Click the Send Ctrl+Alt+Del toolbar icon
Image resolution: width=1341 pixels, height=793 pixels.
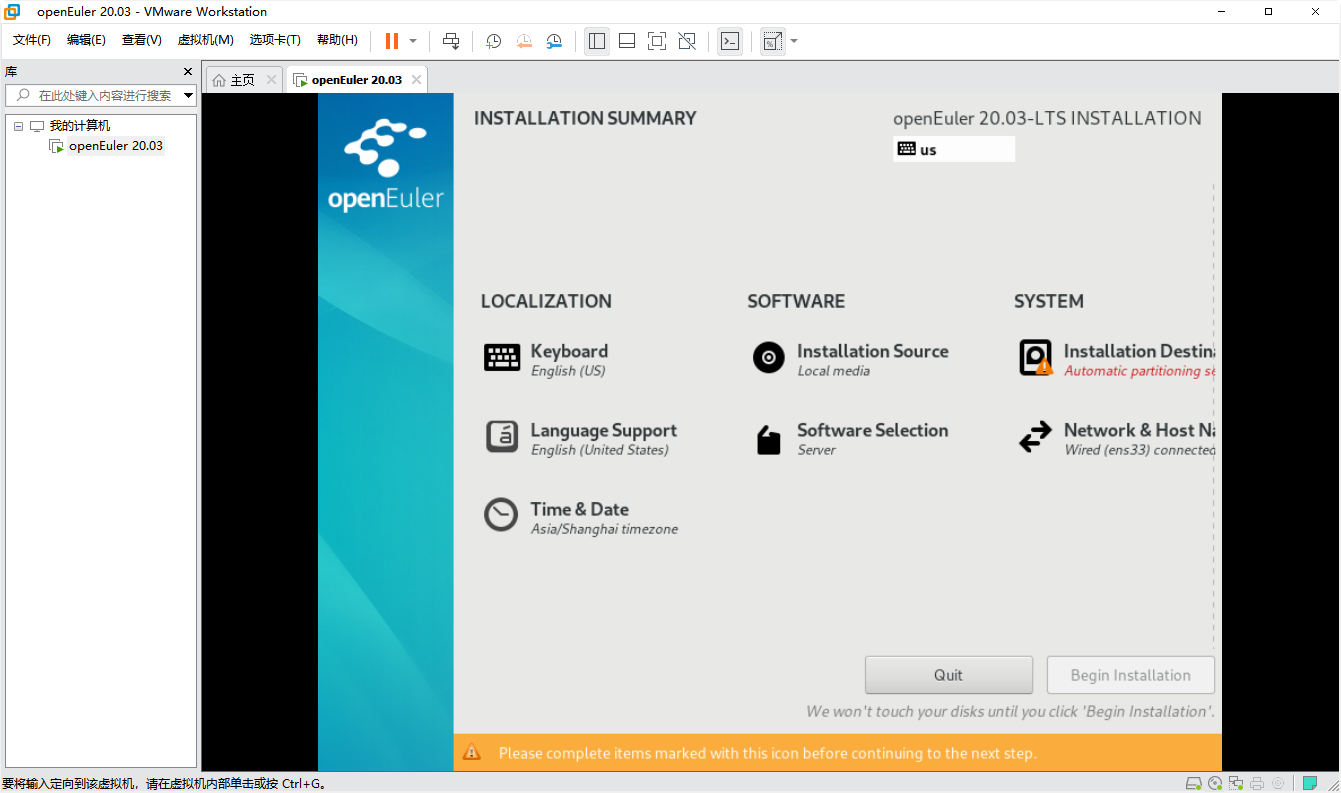451,41
